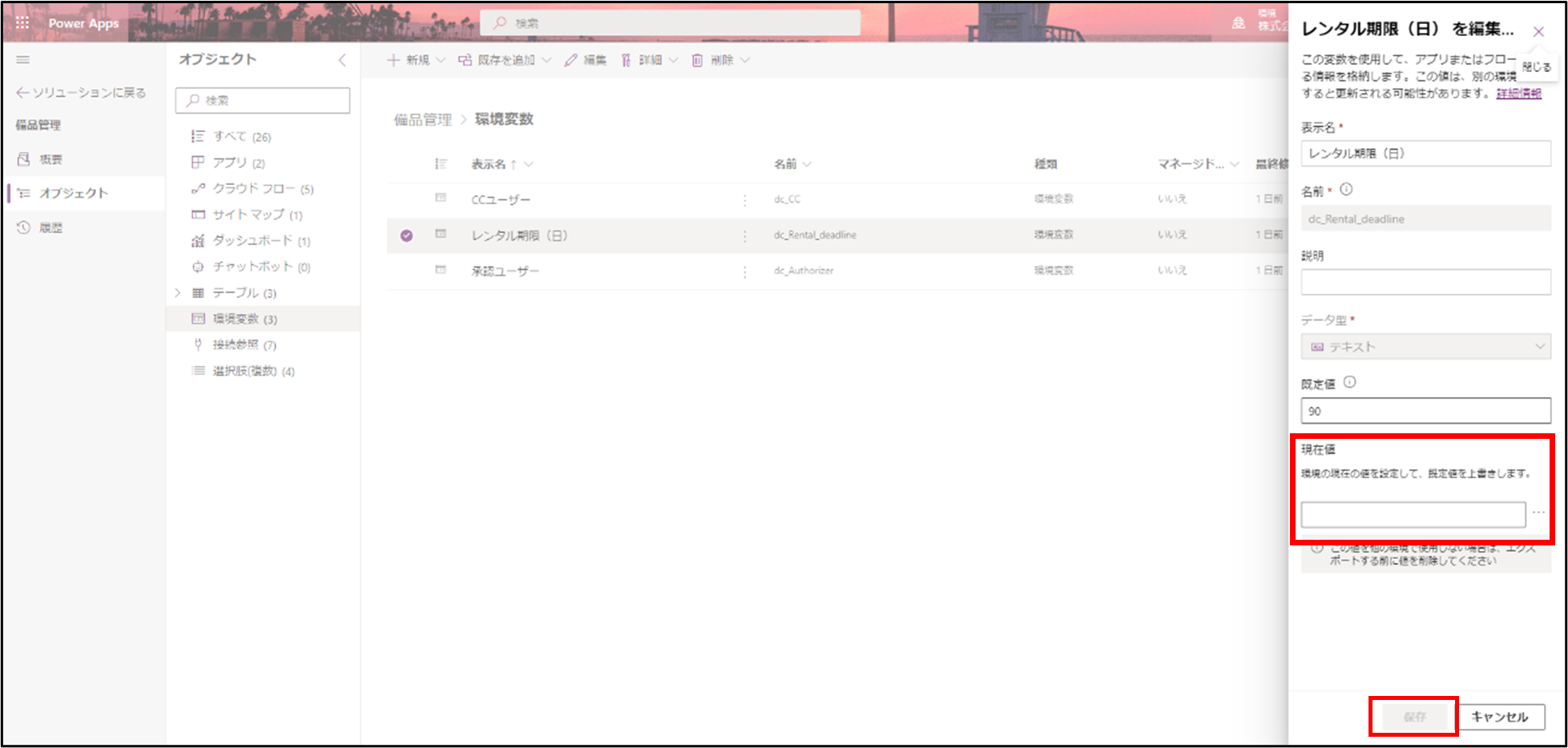Deselect the レンタル期限（日） row selection

tap(407, 235)
